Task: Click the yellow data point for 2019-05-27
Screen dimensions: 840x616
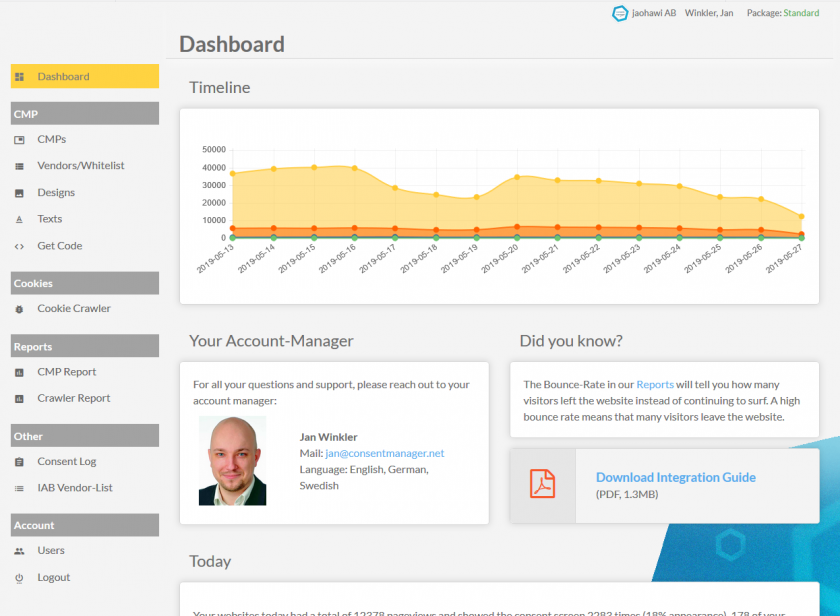Action: 801,217
